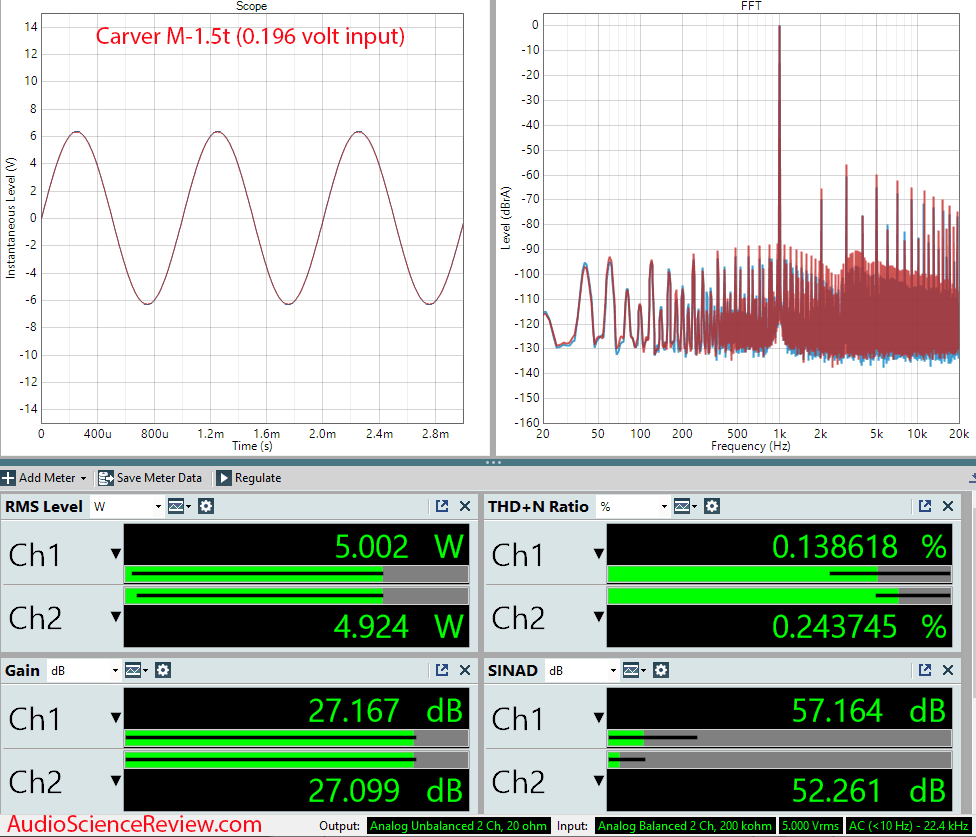This screenshot has width=976, height=837.
Task: Click SINAD Ch2 reading 52.261 dB
Action: coord(869,790)
